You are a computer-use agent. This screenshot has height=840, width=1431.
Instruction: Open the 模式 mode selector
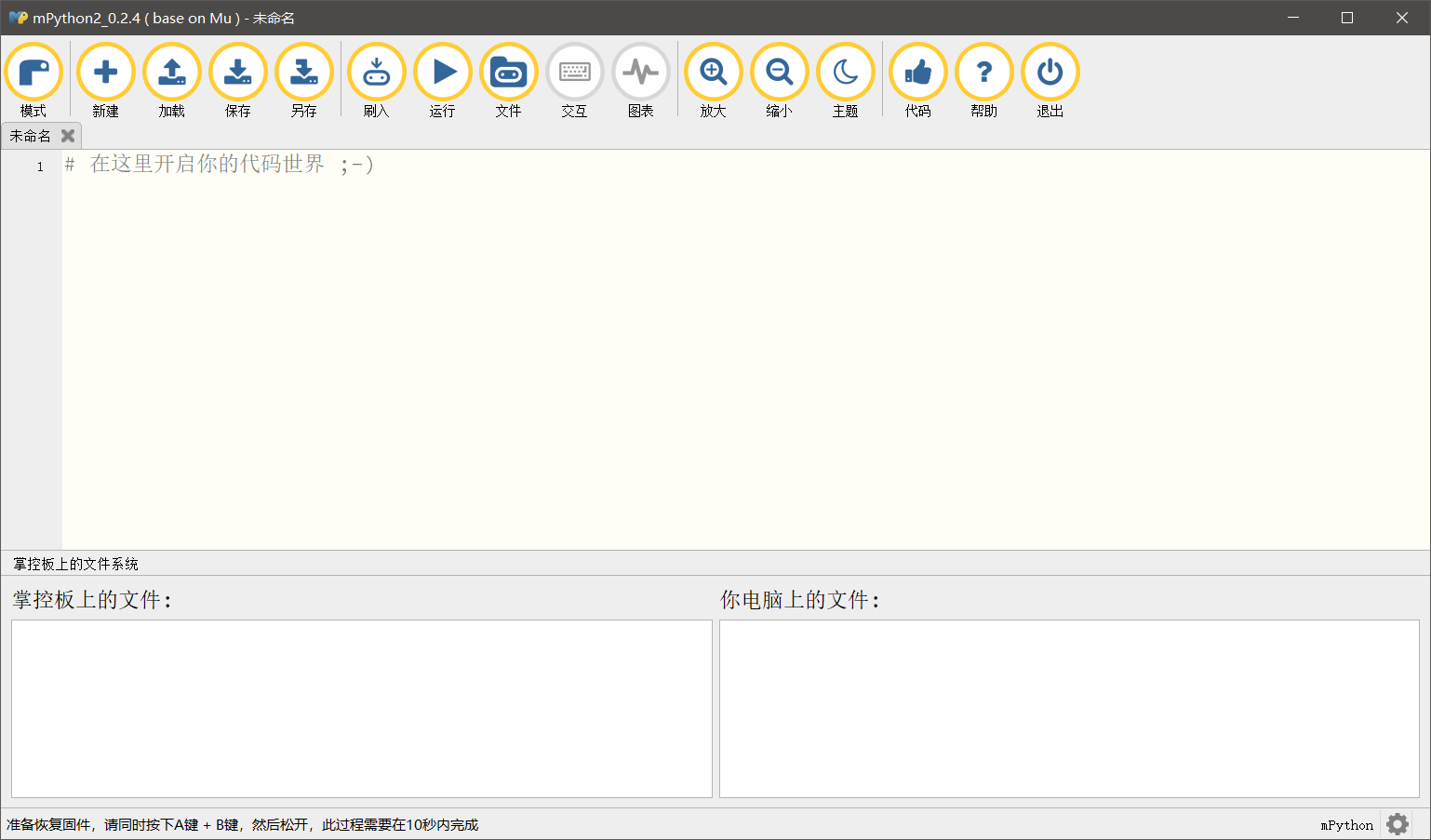point(33,81)
